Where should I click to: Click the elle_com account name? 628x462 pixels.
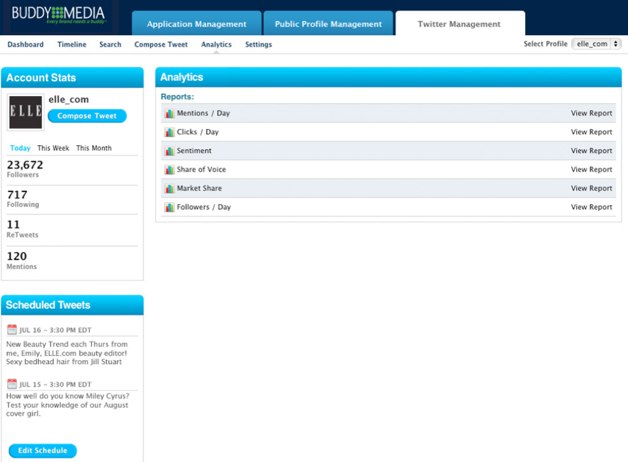pos(68,99)
